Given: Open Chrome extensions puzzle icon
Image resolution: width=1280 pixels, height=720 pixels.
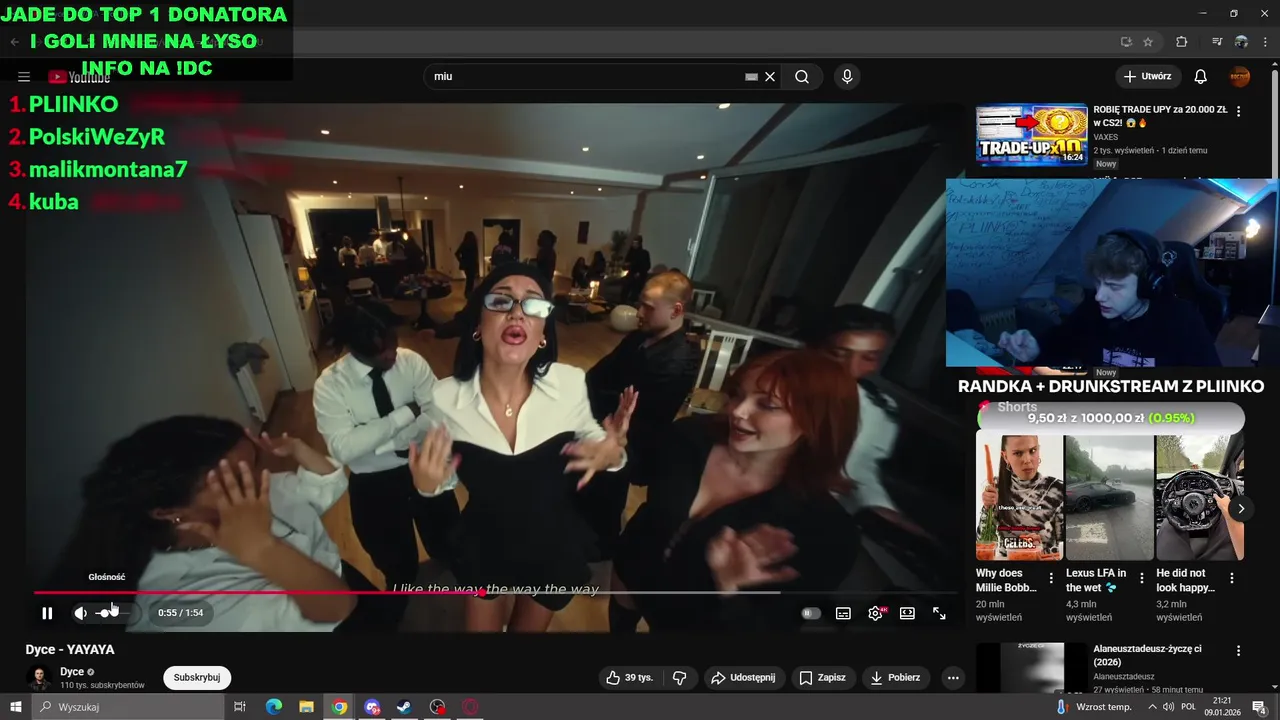Looking at the screenshot, I should 1181,42.
